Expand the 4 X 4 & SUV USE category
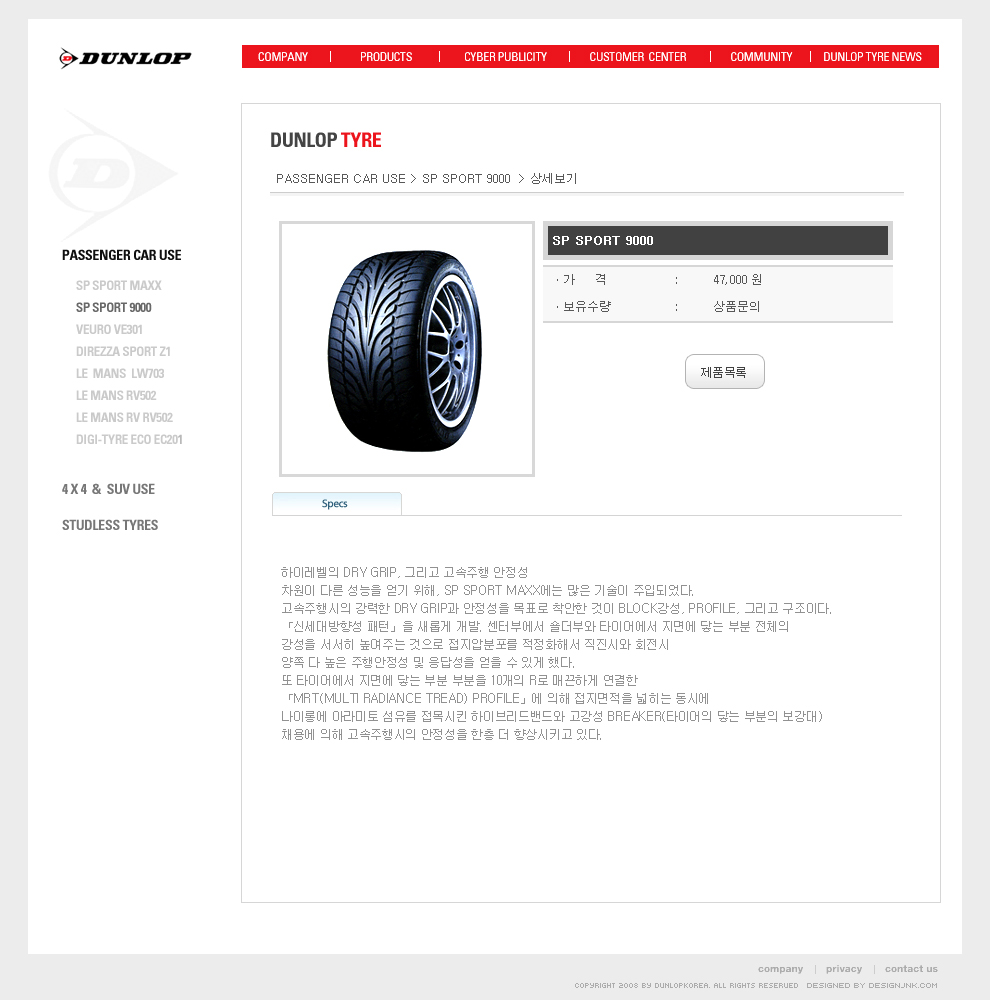The height and width of the screenshot is (1000, 990). (x=108, y=489)
